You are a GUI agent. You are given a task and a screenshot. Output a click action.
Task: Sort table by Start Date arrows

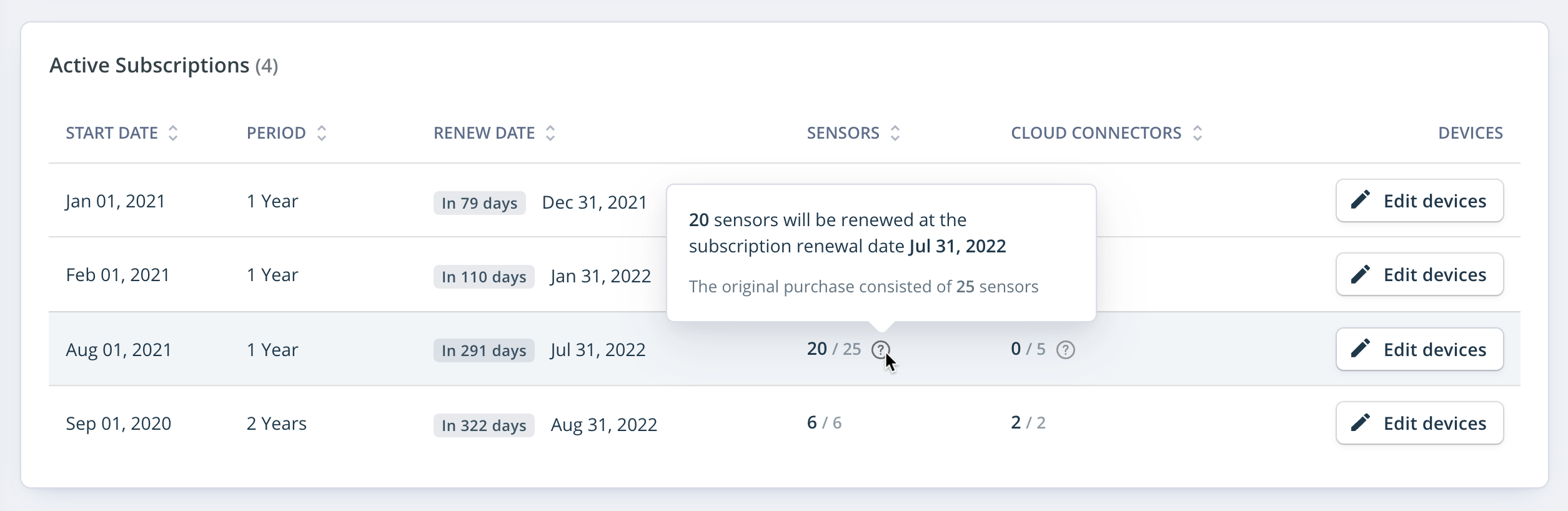[x=173, y=133]
